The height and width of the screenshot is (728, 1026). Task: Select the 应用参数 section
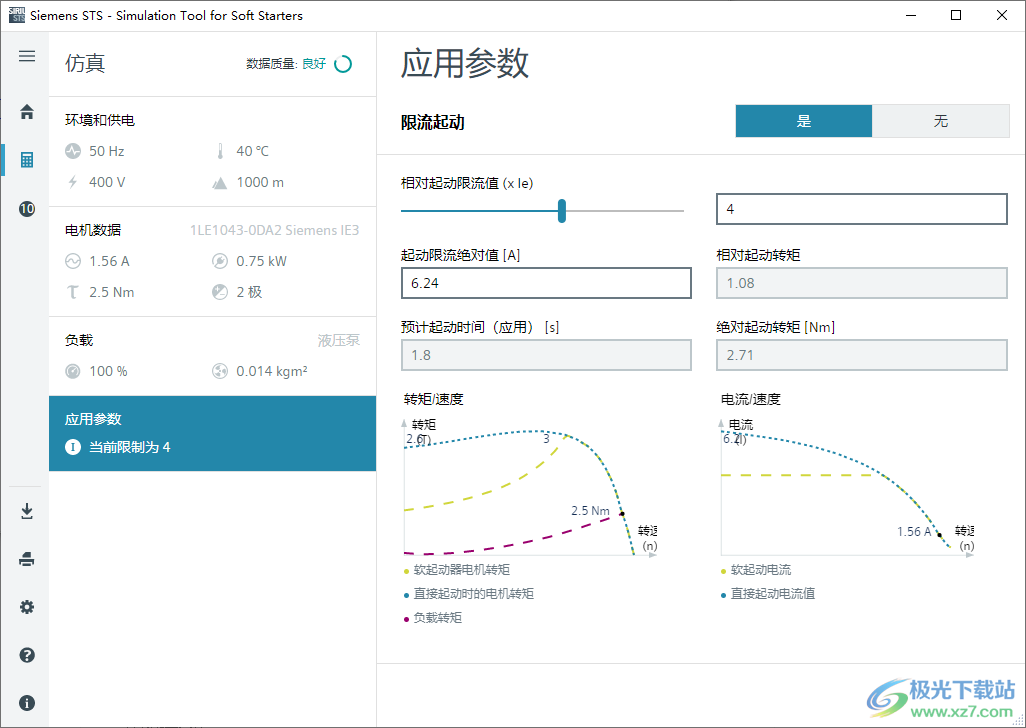[213, 434]
